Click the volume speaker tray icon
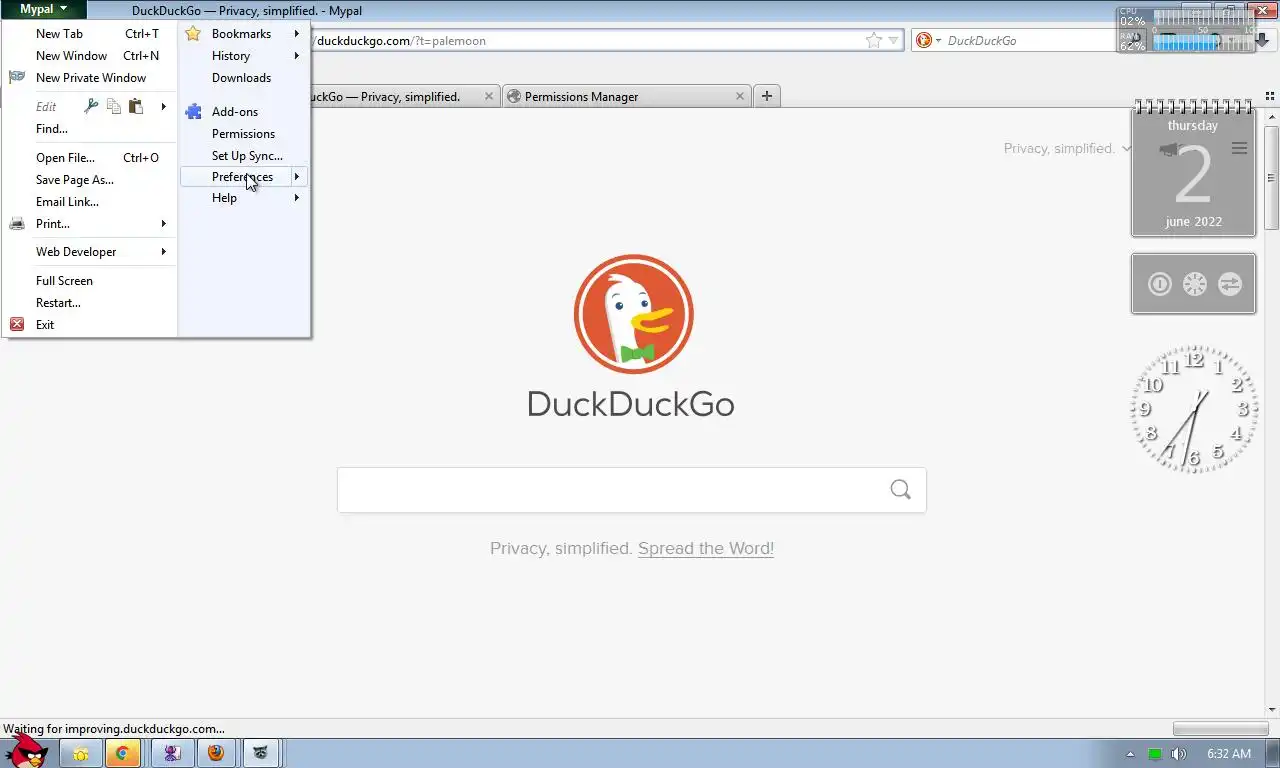1280x768 pixels. (x=1179, y=754)
